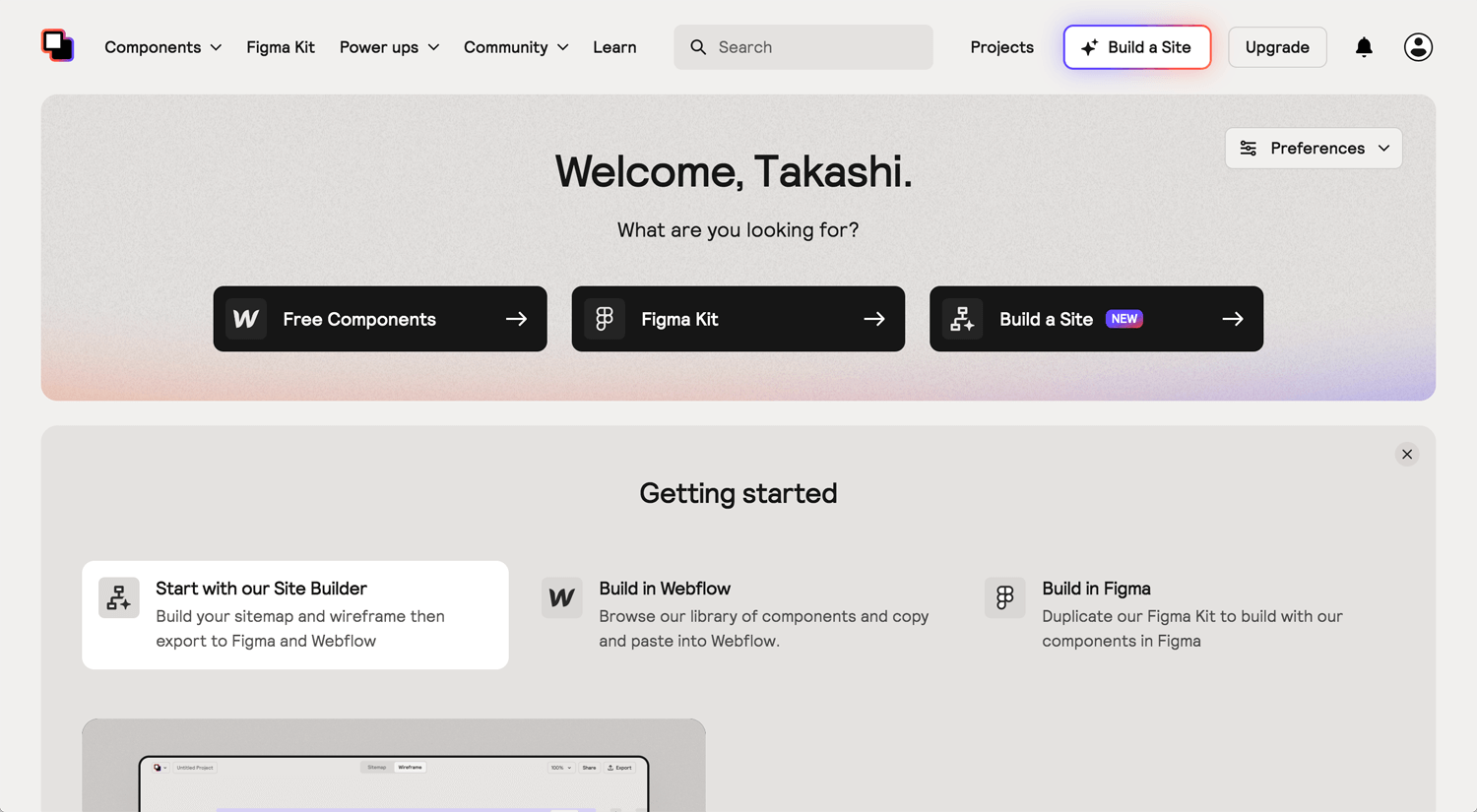
Task: Click the Webflow icon on Free Components
Action: pyautogui.click(x=246, y=319)
